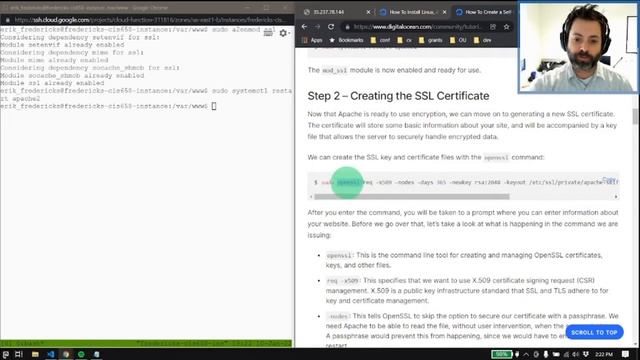Viewport: 640px width, 360px height.
Task: Open the notification action center
Action: 625,354
